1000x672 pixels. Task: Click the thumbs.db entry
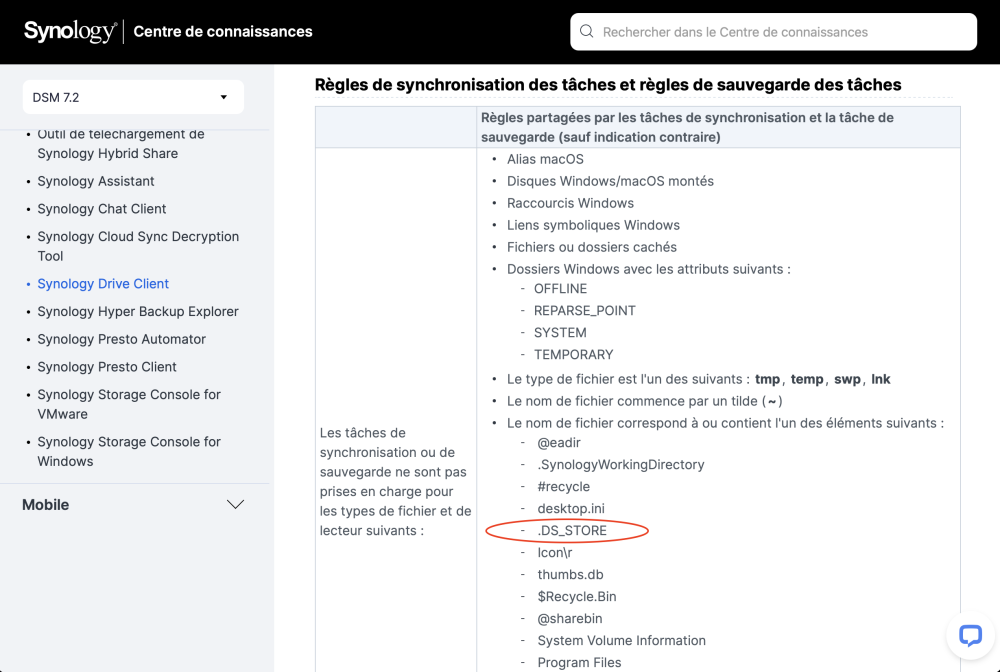(x=570, y=574)
